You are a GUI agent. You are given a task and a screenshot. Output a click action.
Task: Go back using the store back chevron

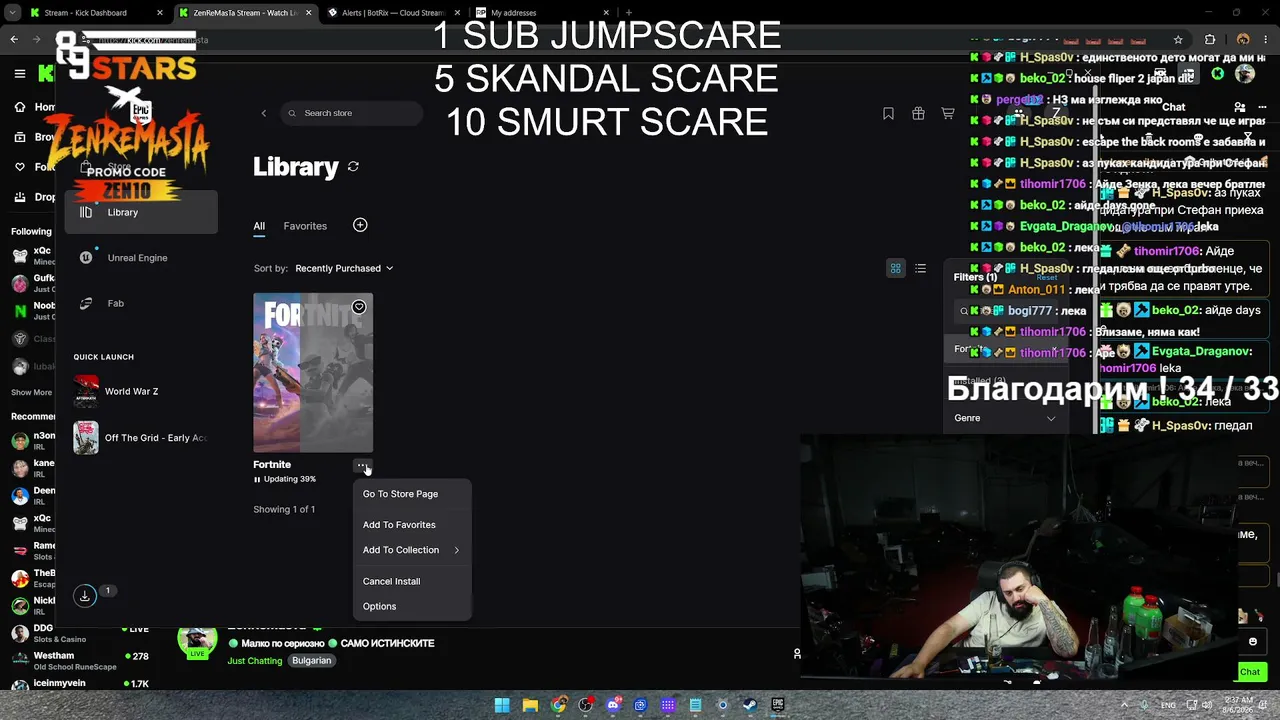click(264, 113)
